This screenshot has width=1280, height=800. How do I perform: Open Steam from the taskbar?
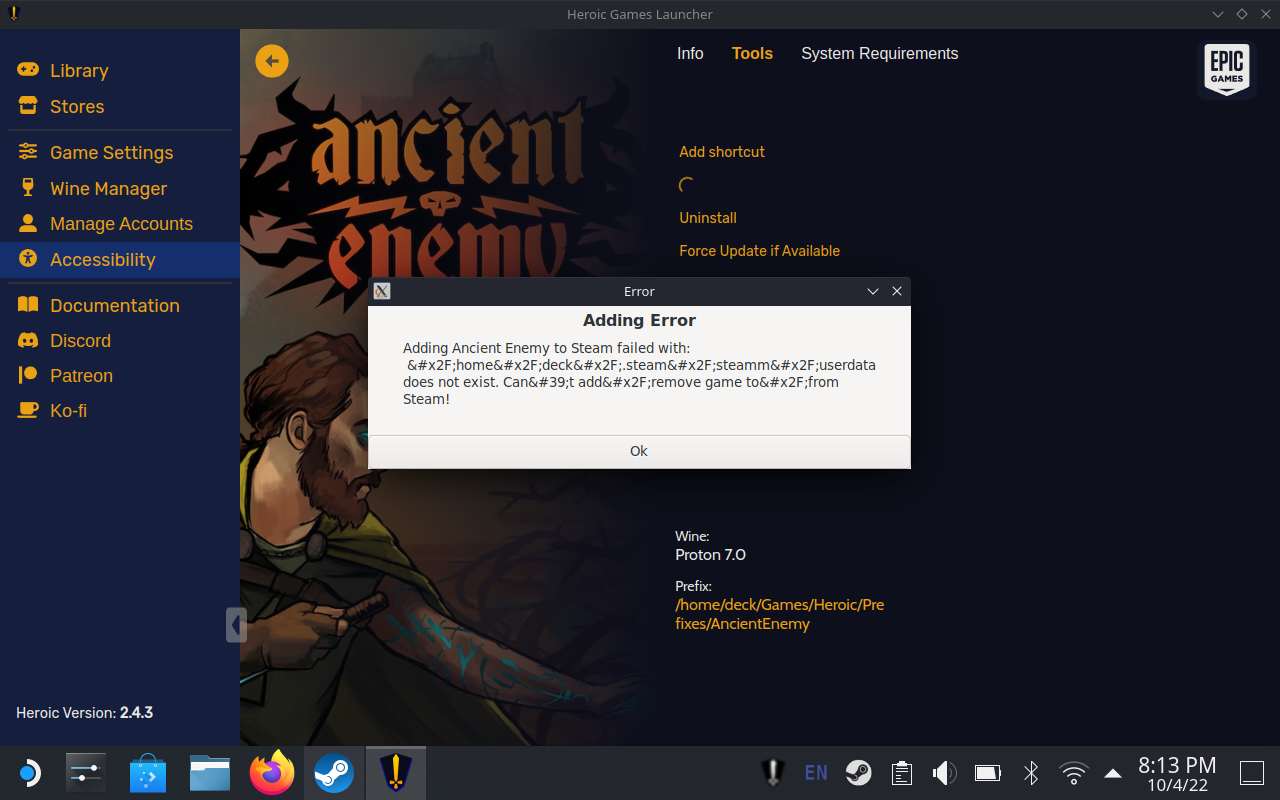click(333, 772)
